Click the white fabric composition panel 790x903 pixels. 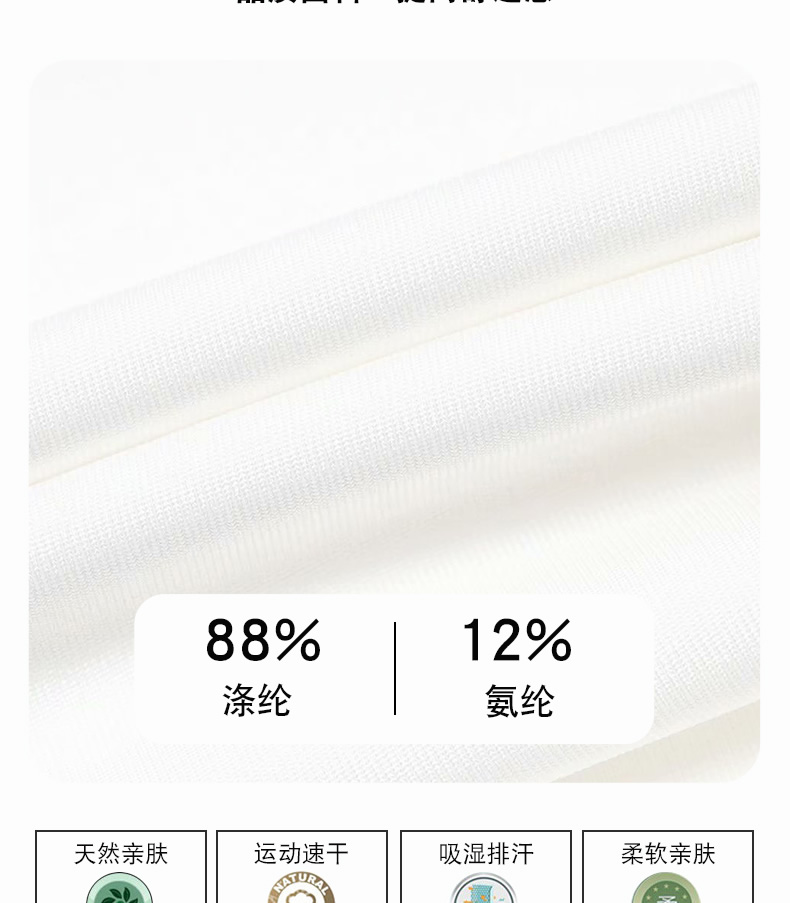coord(394,669)
